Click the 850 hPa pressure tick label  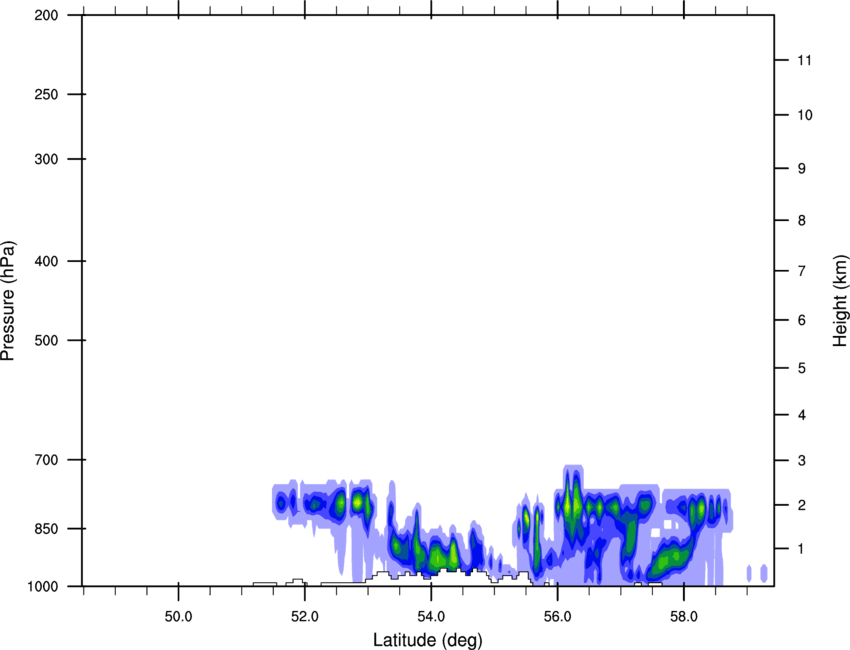44,528
